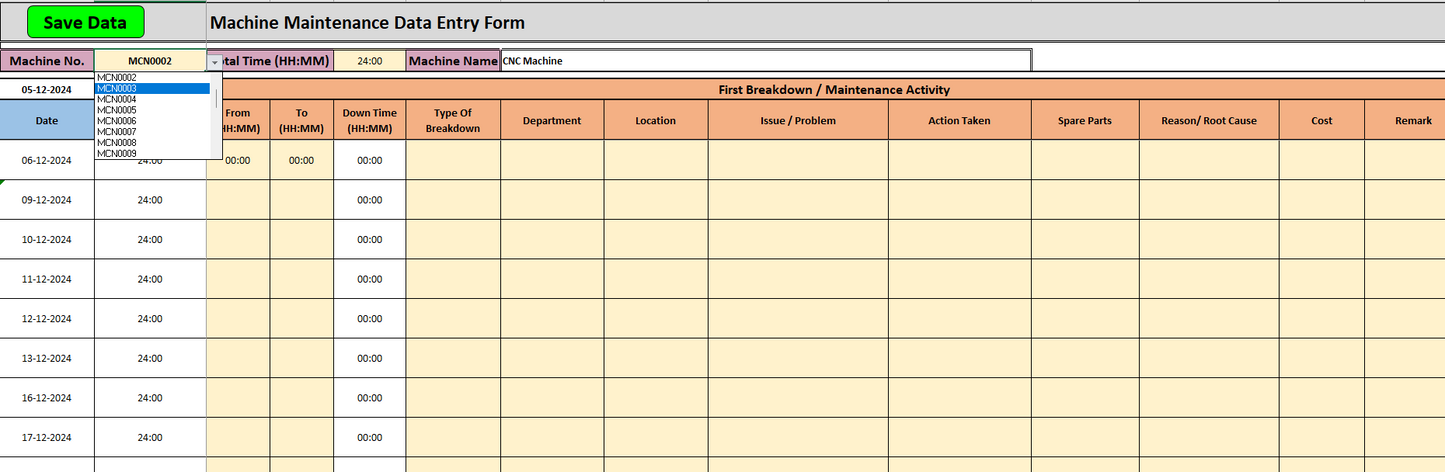Image resolution: width=1445 pixels, height=472 pixels.
Task: Select the Issue / Problem header
Action: coord(798,120)
